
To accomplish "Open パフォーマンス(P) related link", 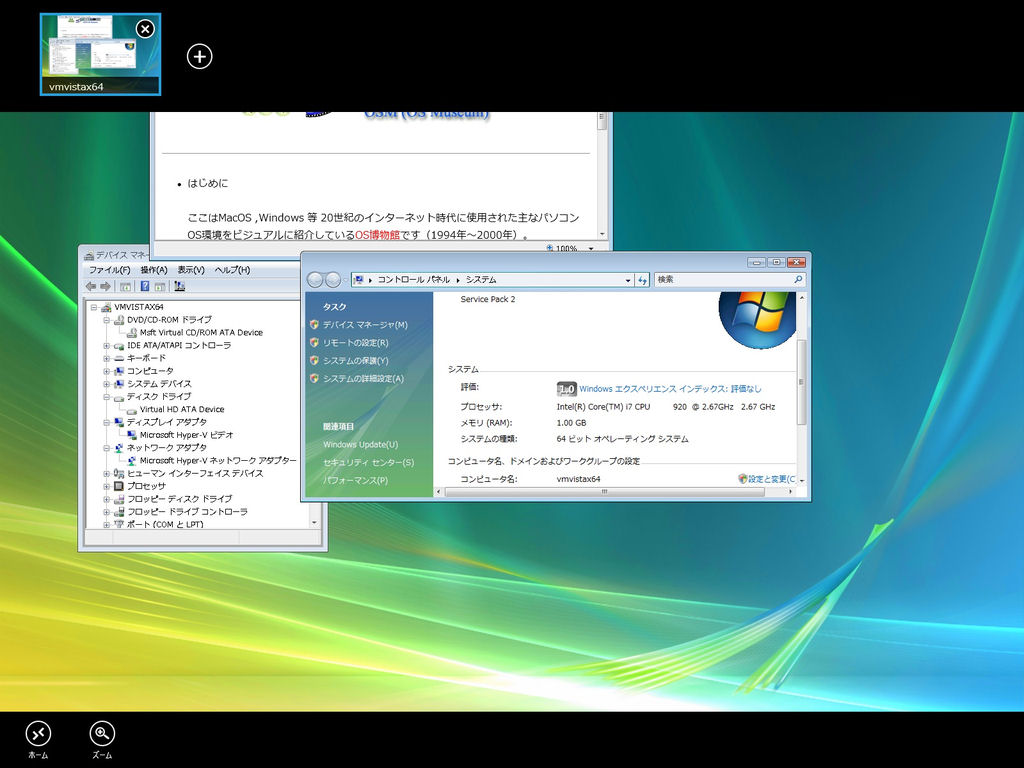I will click(355, 481).
